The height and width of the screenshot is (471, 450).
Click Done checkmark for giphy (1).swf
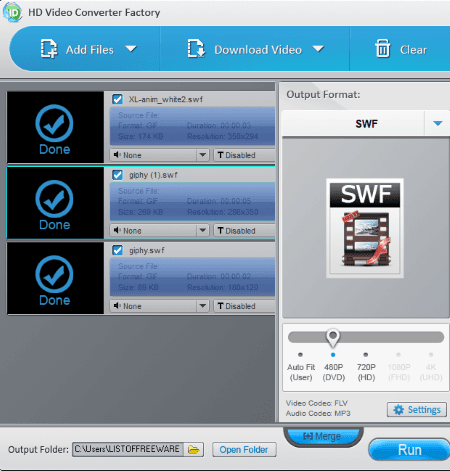click(54, 199)
